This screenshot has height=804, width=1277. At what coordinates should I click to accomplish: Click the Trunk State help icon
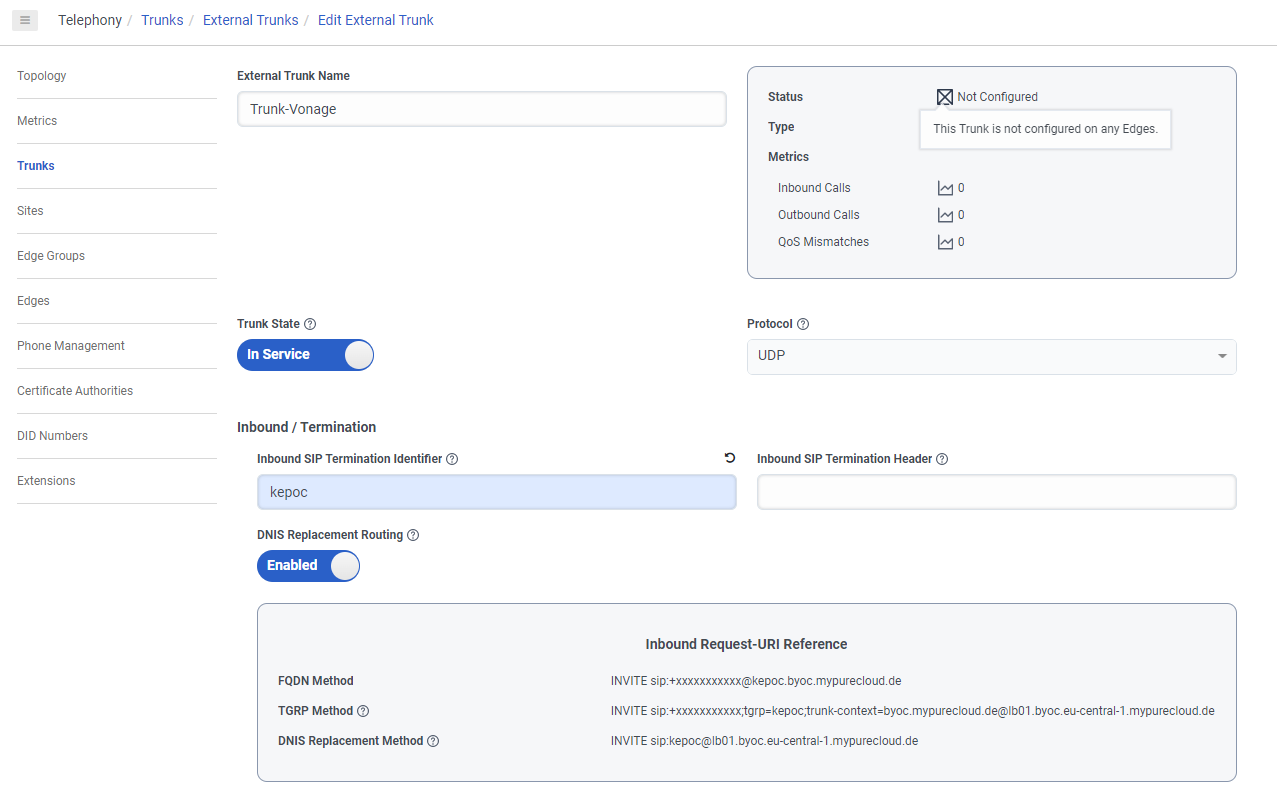310,324
